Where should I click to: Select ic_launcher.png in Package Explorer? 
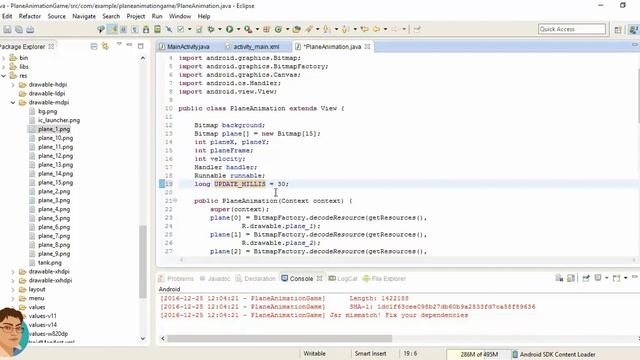59,120
